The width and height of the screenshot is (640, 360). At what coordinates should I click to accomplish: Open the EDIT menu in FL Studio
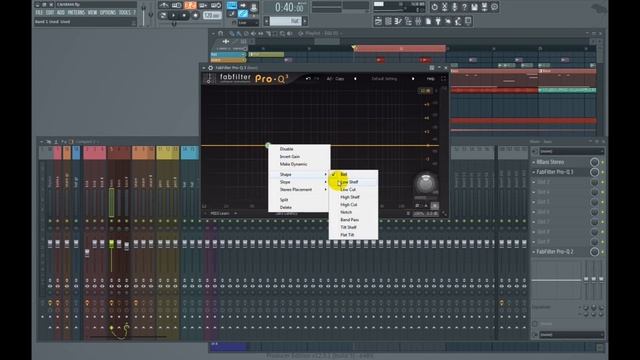(x=50, y=13)
